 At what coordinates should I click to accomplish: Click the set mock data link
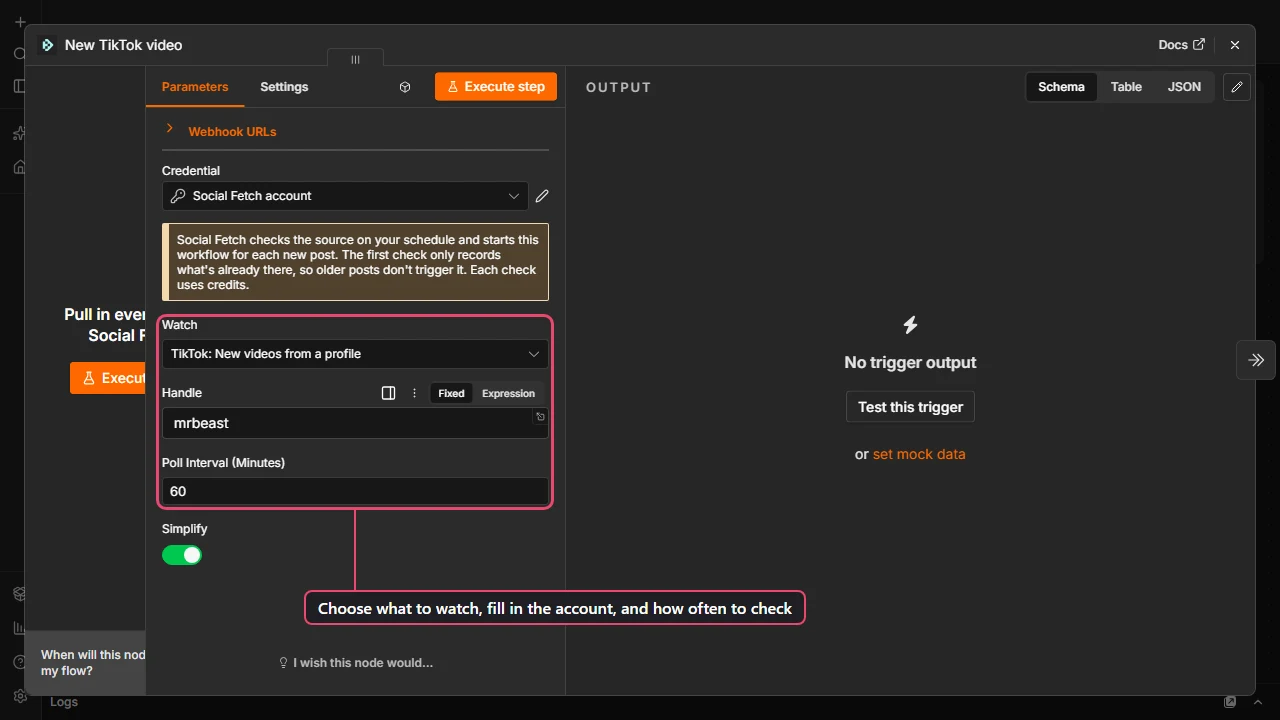(x=919, y=454)
